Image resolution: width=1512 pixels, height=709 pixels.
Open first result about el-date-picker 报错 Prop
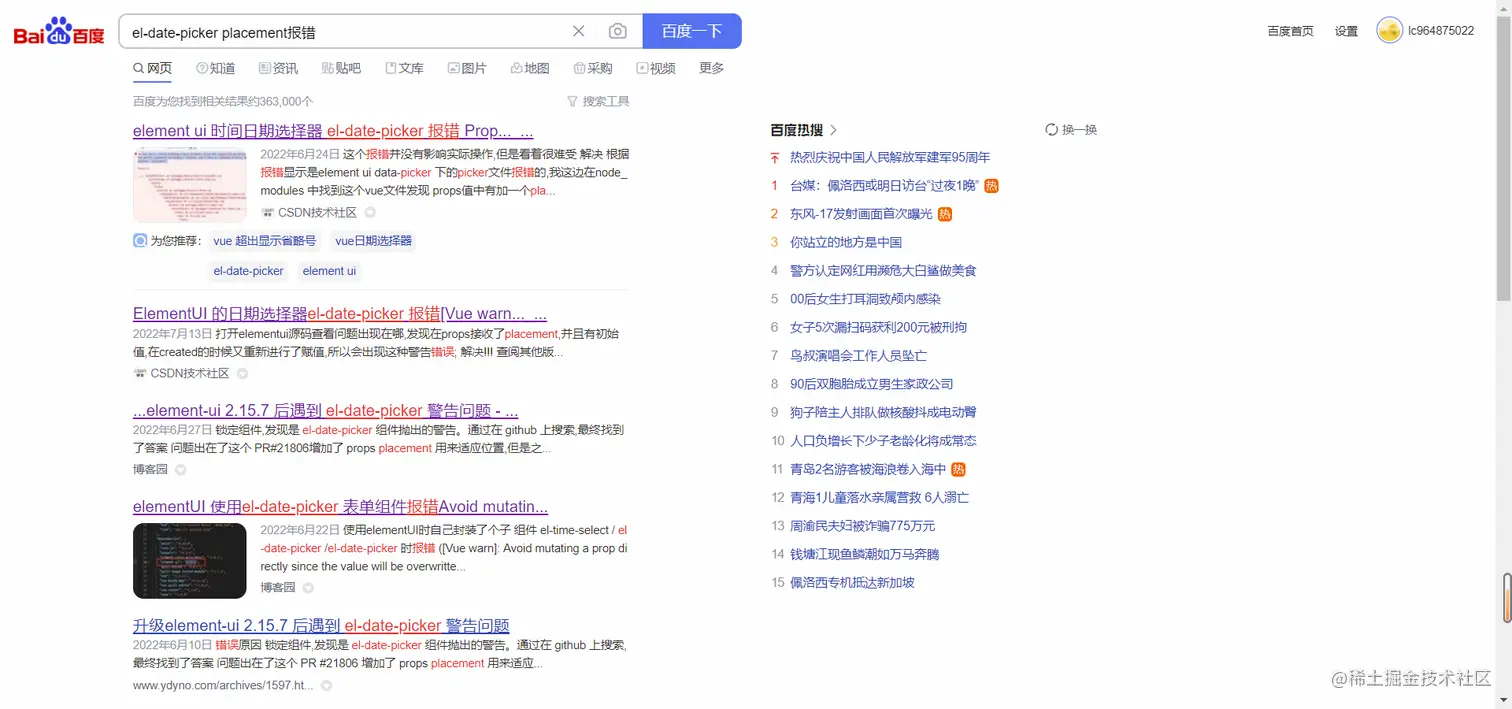[x=333, y=131]
